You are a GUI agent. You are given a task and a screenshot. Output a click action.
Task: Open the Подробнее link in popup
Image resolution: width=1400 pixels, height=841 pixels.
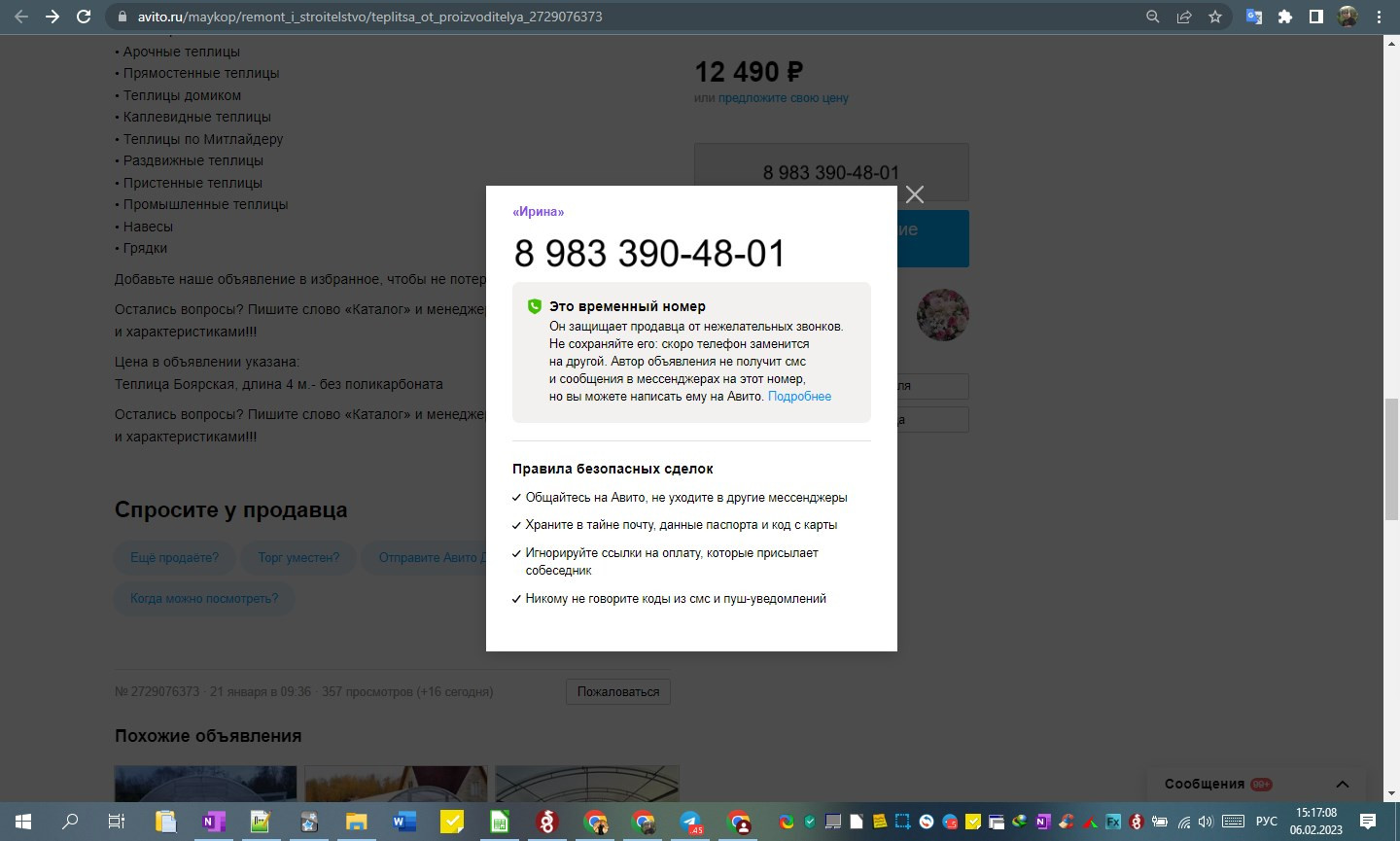[799, 396]
